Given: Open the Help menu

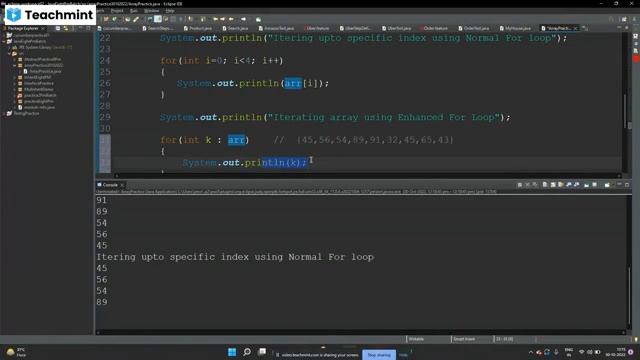Looking at the screenshot, I should [x=170, y=11].
